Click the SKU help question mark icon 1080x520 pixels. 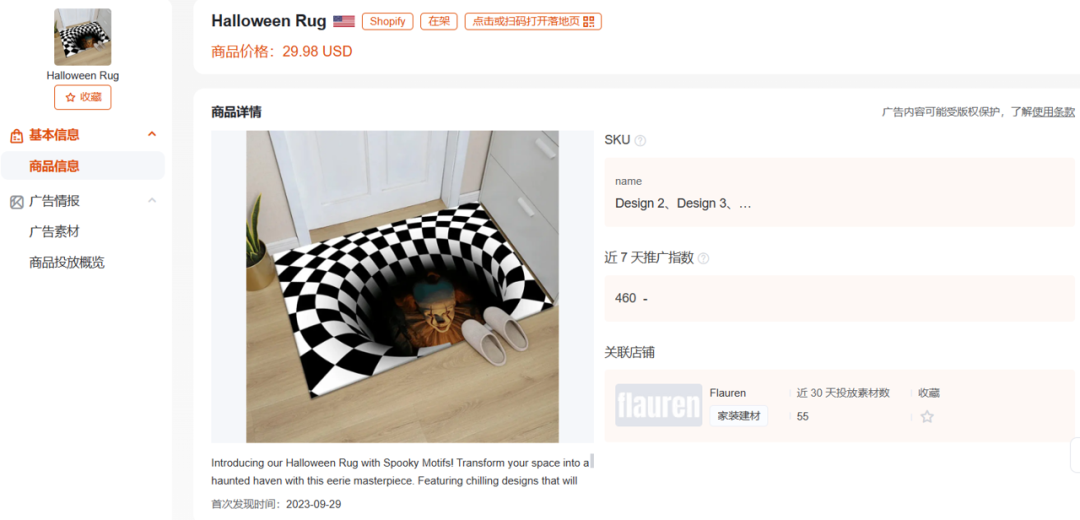pos(640,141)
